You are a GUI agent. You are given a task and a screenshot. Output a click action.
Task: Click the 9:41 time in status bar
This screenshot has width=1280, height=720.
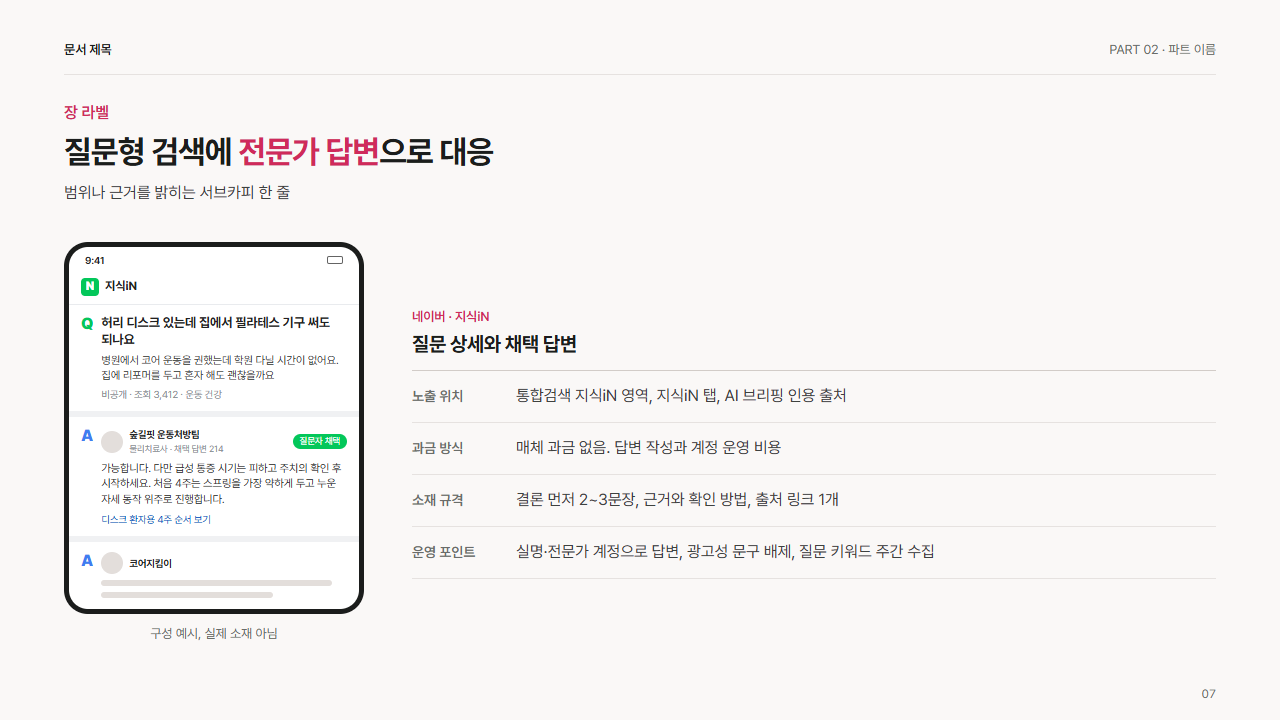[95, 260]
